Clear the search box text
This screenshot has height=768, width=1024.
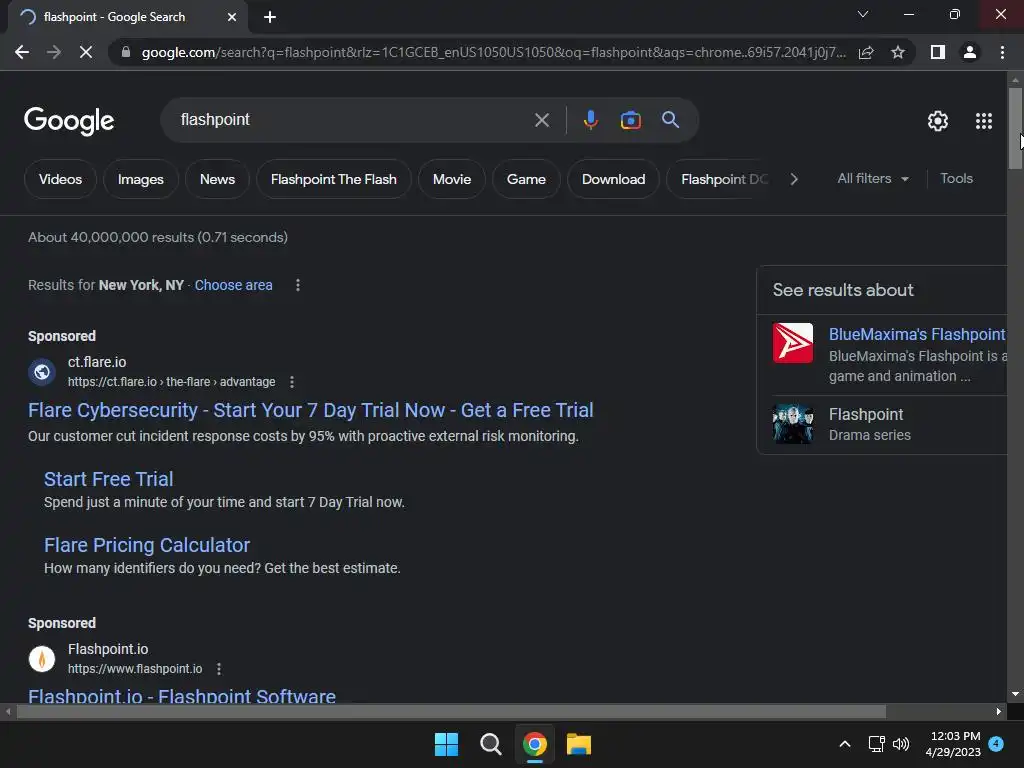pos(541,120)
